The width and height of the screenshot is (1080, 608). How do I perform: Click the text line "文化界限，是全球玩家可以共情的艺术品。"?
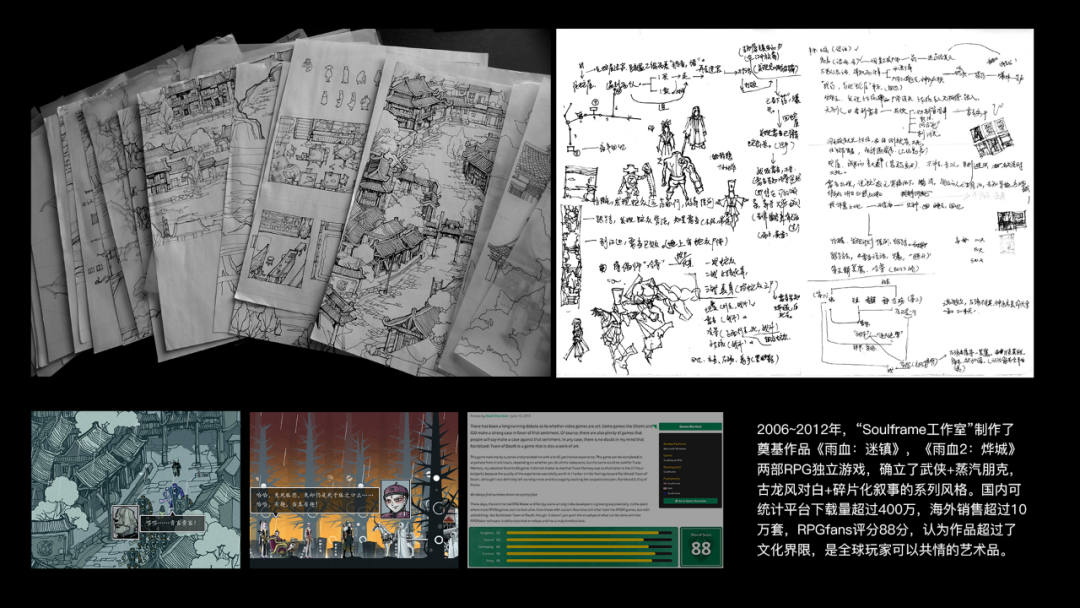click(883, 550)
